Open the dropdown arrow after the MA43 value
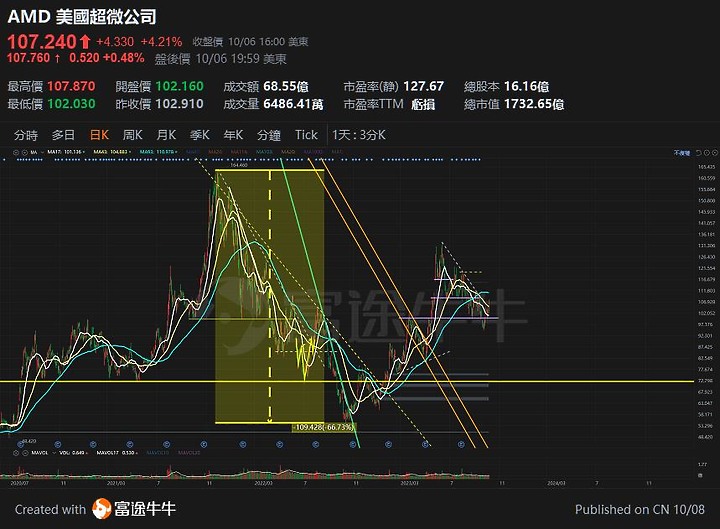This screenshot has height=529, width=720. [130, 152]
